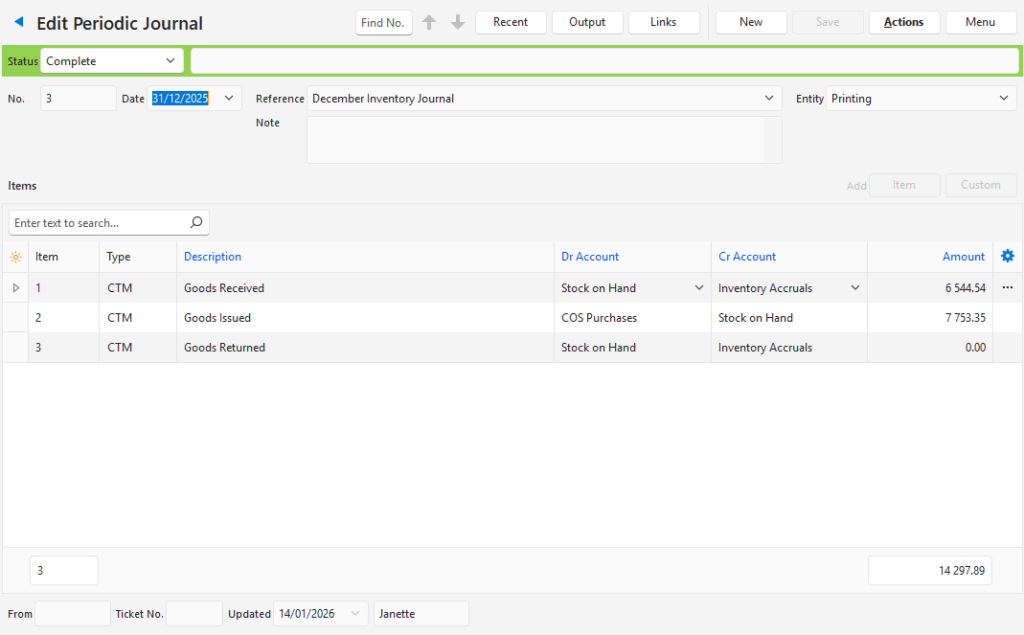Expand the Entity dropdown showing Printing

pyautogui.click(x=1004, y=99)
